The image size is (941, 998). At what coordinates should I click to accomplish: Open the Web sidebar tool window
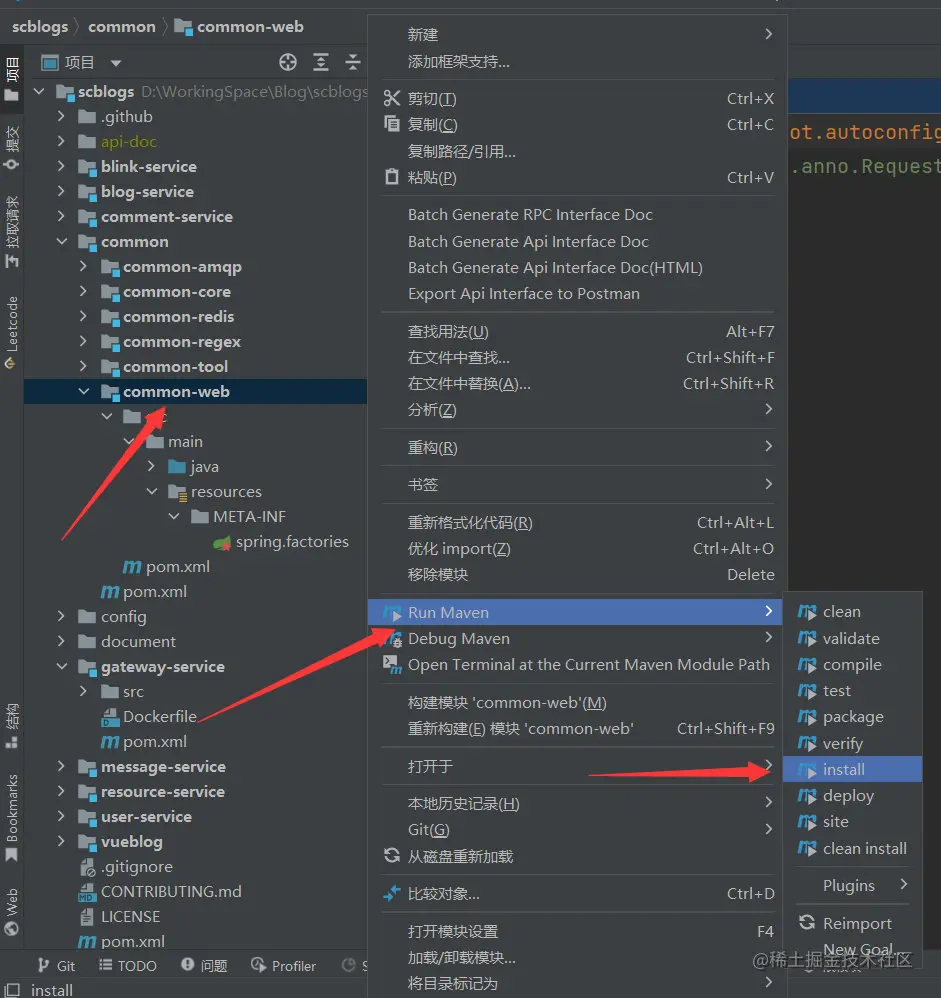pyautogui.click(x=11, y=911)
